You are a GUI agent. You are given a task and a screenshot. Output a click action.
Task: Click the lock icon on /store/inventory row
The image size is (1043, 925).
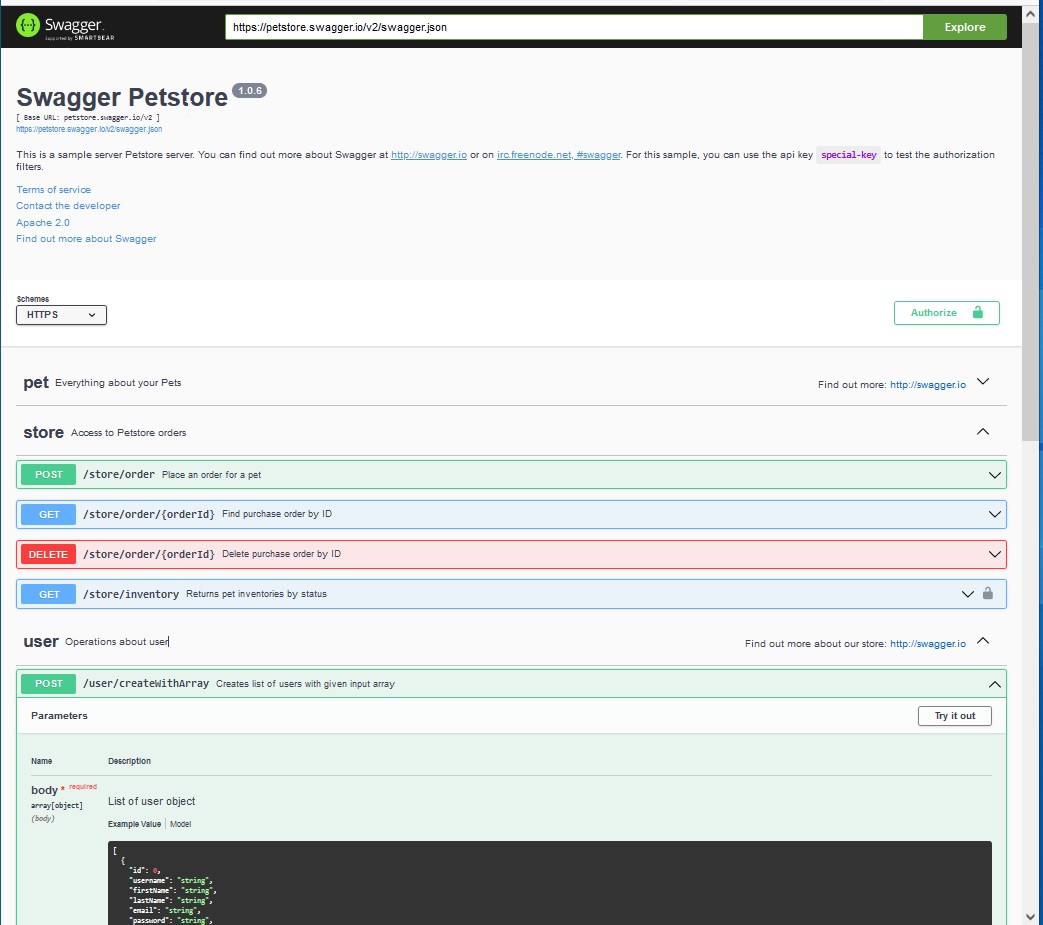pos(988,593)
